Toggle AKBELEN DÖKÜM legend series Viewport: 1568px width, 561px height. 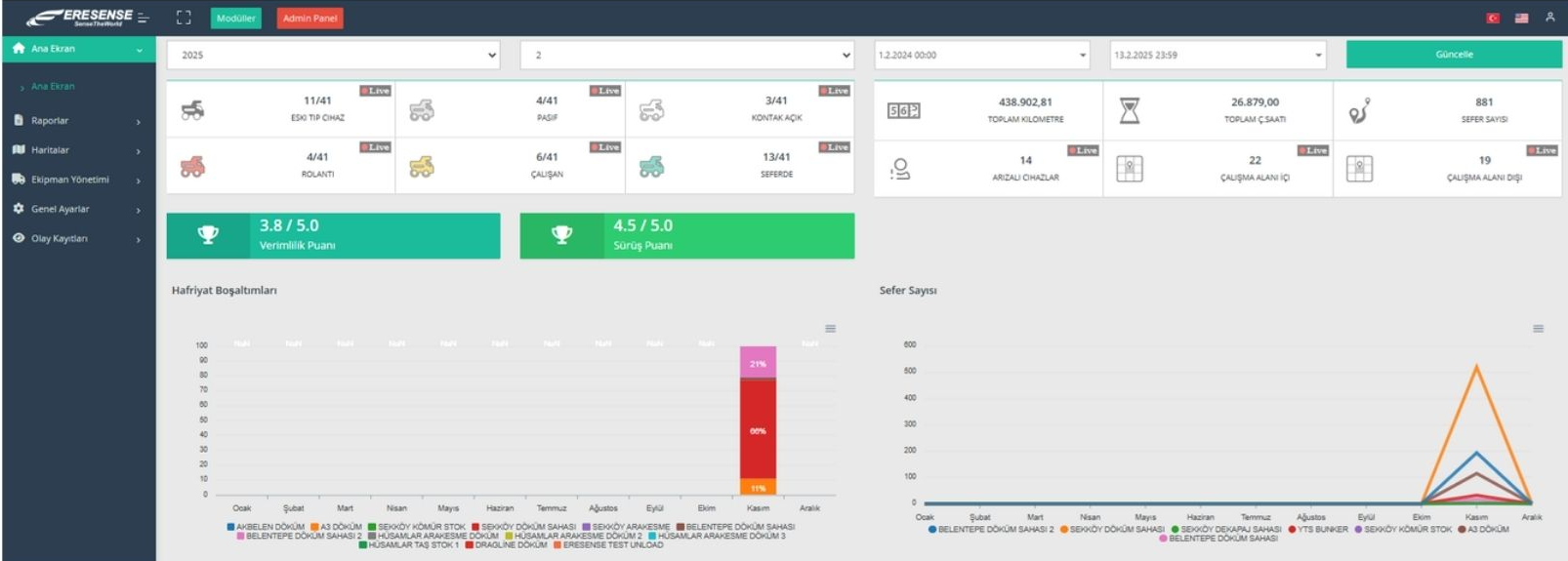[x=266, y=527]
